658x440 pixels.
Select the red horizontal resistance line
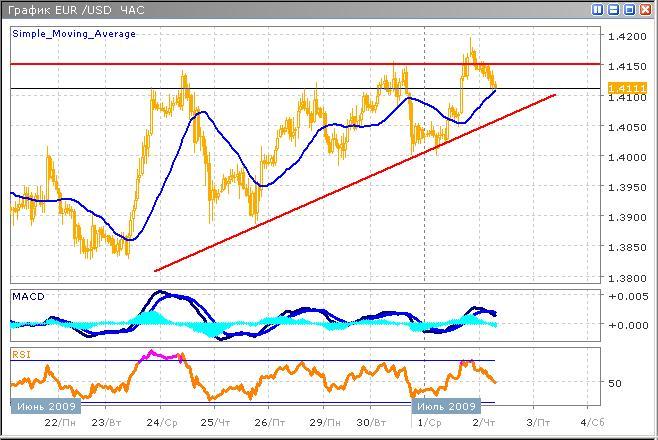[300, 64]
